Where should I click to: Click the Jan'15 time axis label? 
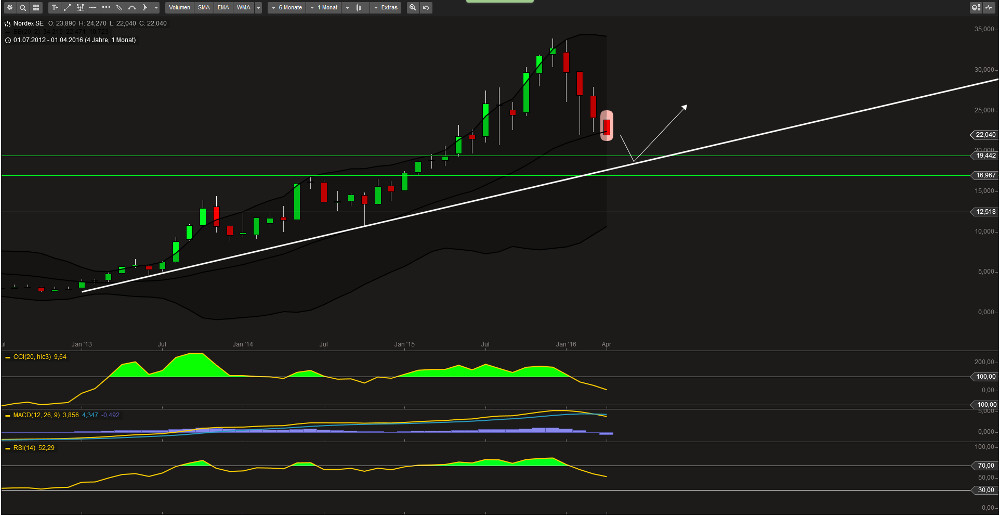(404, 344)
